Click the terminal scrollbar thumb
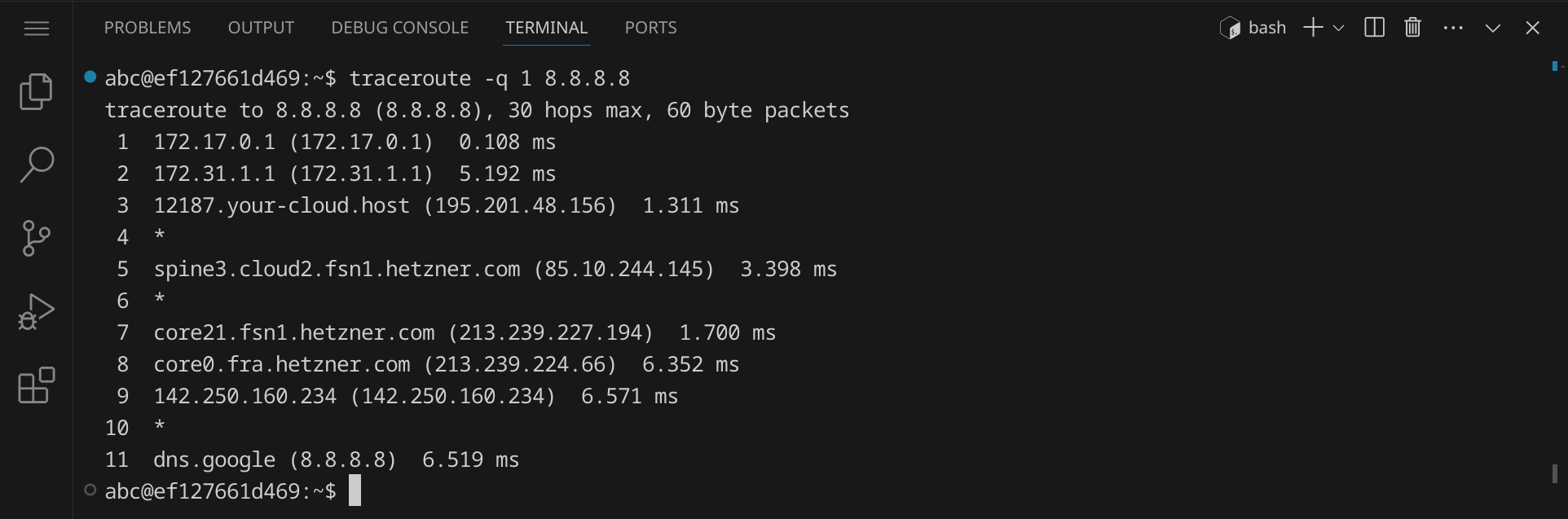Viewport: 1568px width, 519px height. point(1554,473)
